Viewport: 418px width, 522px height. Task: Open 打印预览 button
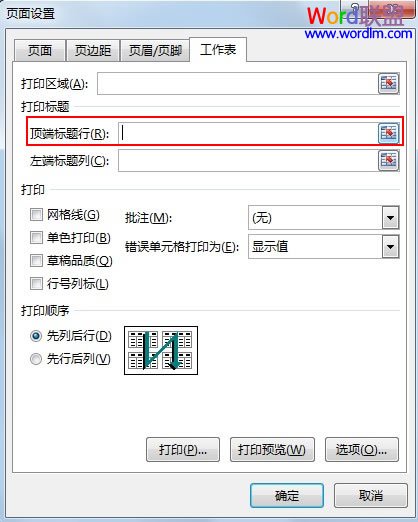click(272, 450)
